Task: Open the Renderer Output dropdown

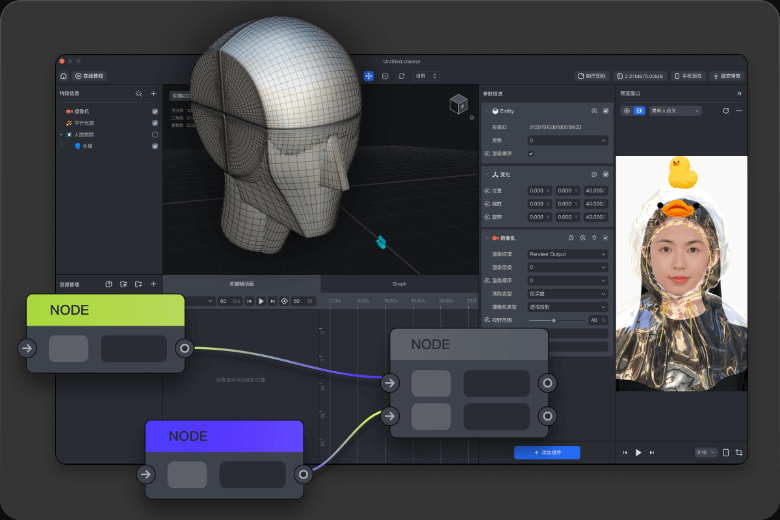Action: point(567,254)
